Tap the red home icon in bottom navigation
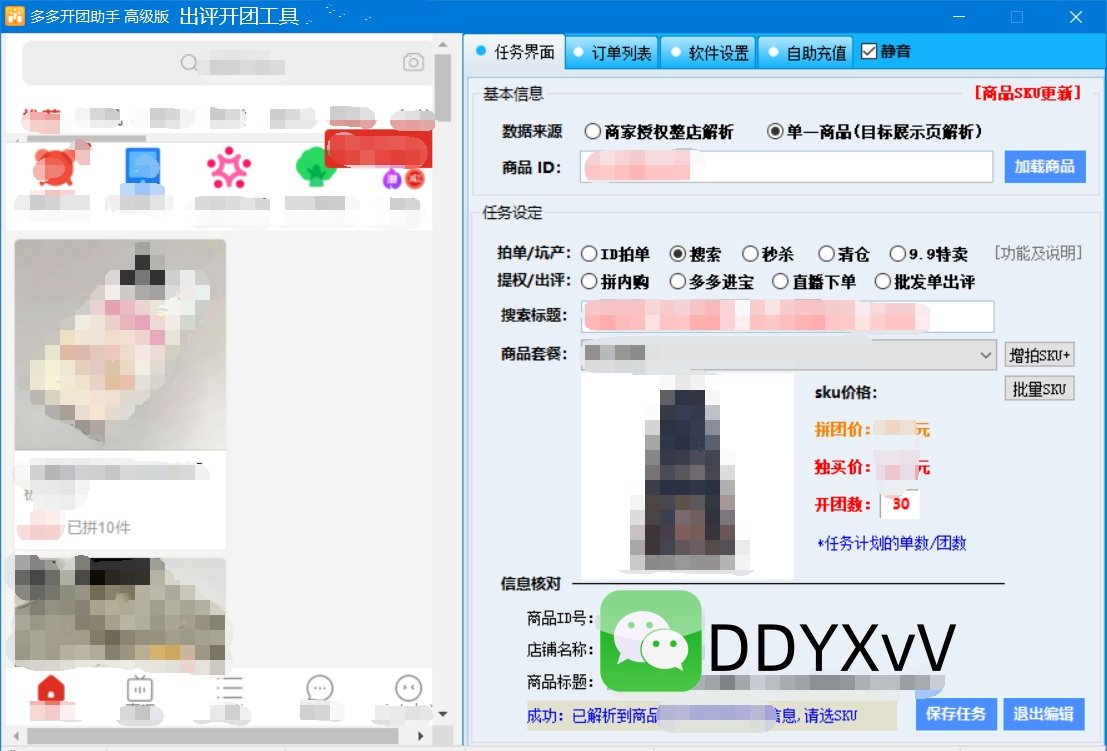 50,689
